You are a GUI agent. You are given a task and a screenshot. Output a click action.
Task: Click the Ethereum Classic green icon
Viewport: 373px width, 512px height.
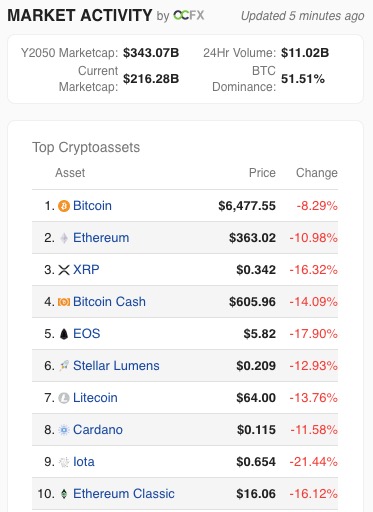pos(64,494)
